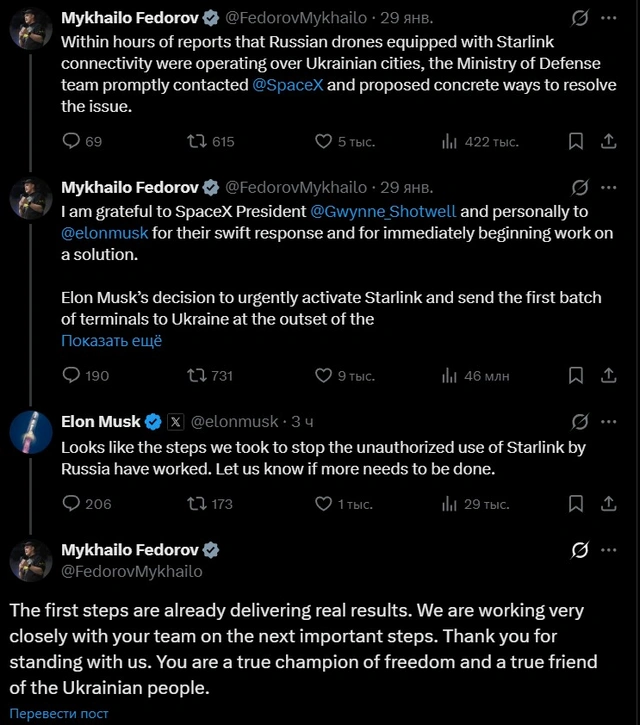
Task: Open the @elonmusk mention in Fedorov's tweet
Action: pyautogui.click(x=105, y=233)
